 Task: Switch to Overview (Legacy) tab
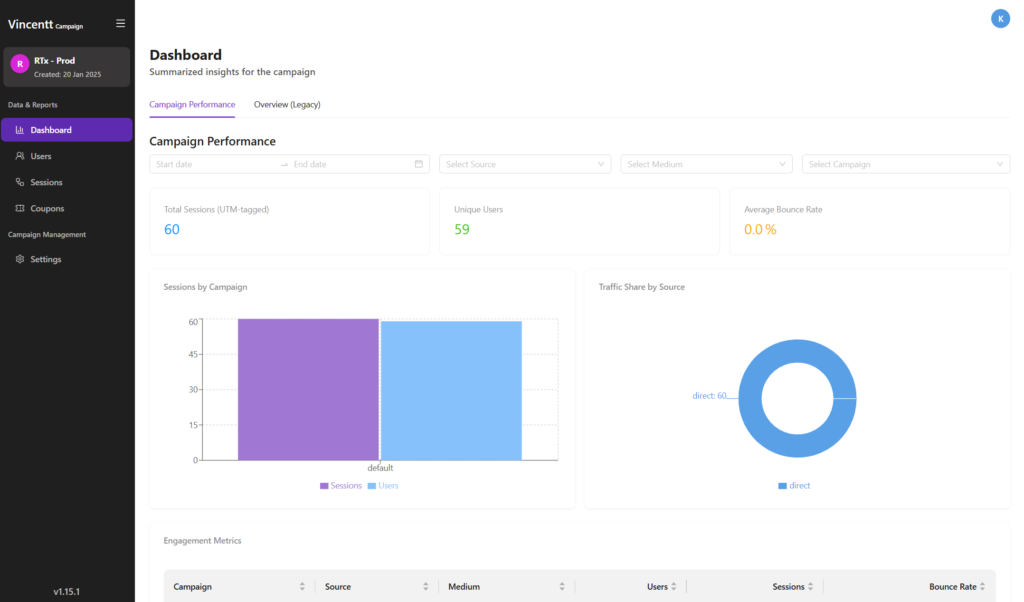pyautogui.click(x=287, y=104)
